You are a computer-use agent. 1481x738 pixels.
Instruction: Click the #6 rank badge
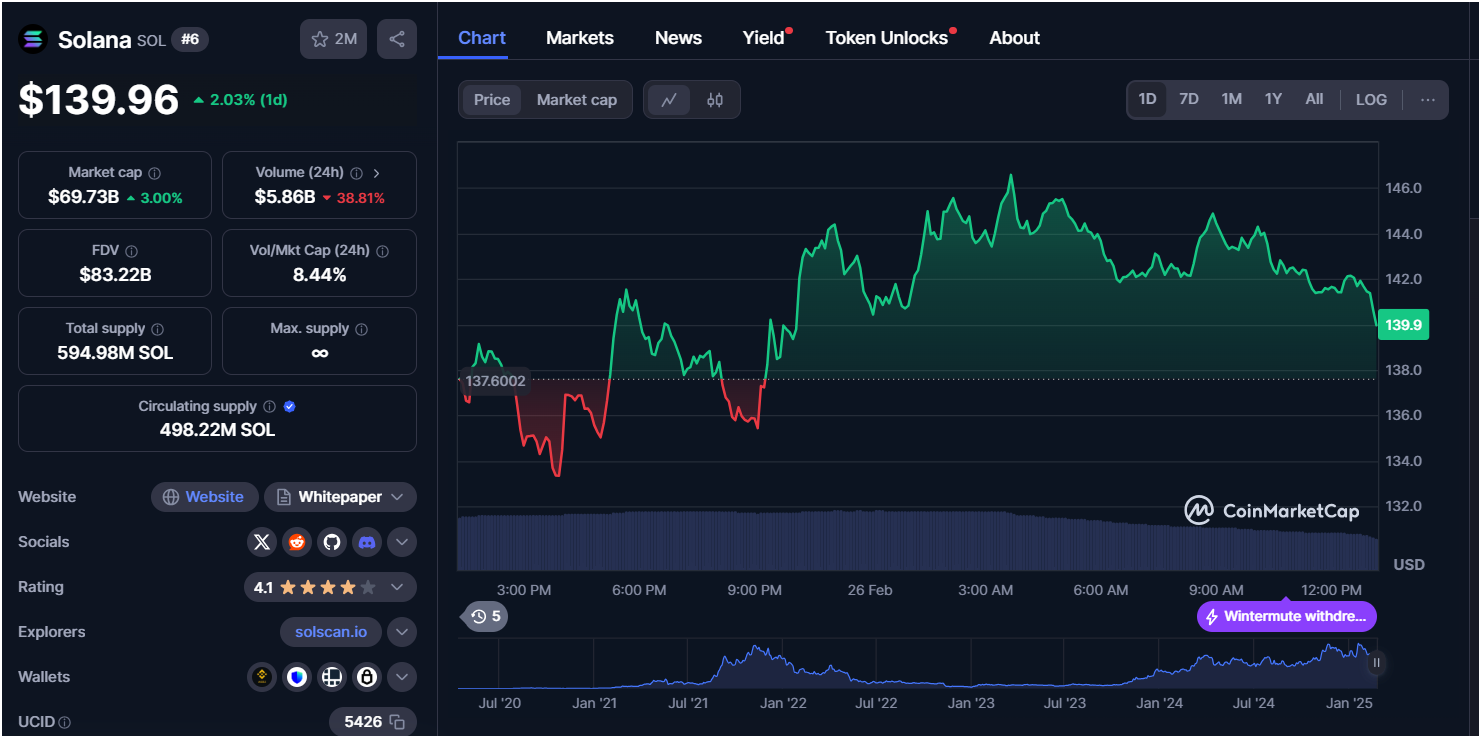pos(190,39)
